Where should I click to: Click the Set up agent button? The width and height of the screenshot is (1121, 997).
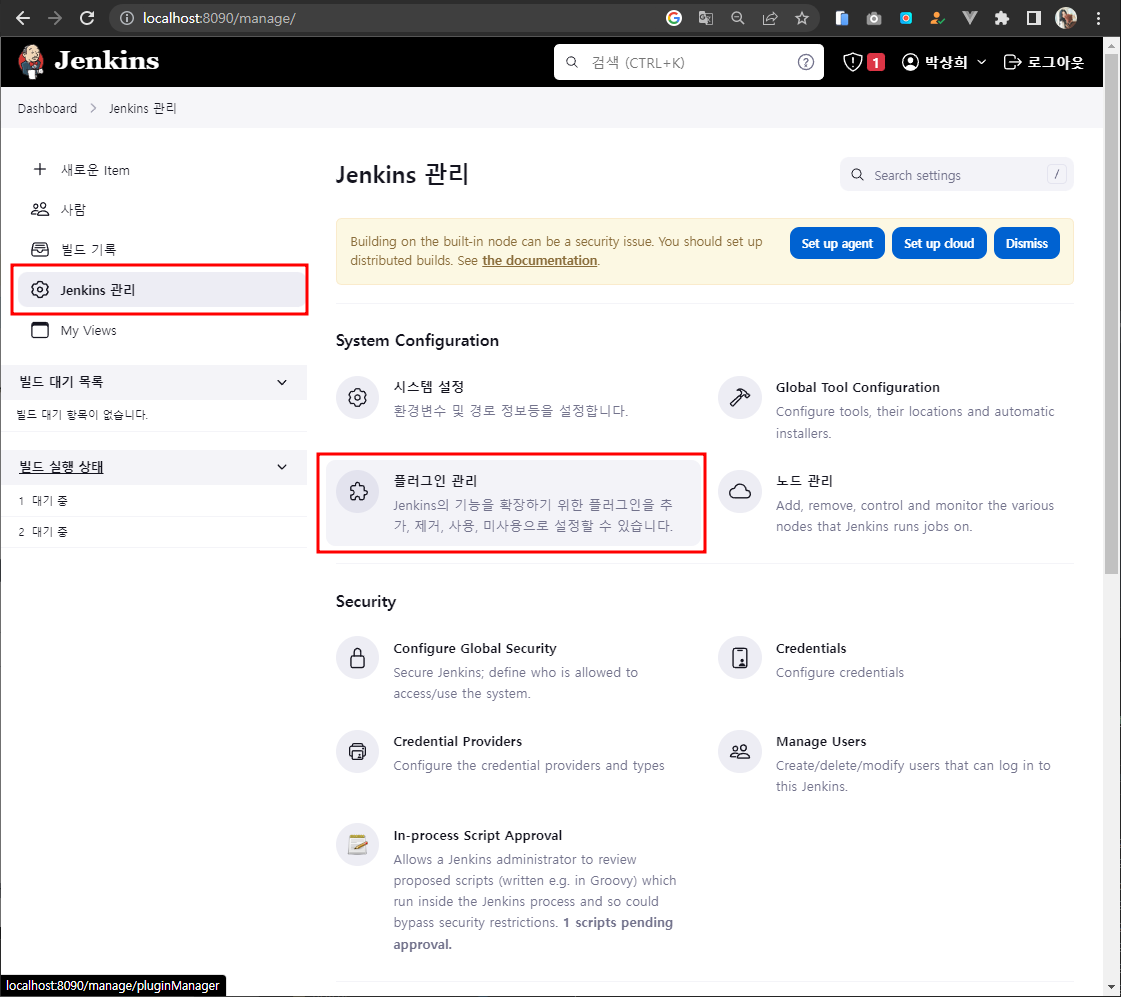(x=837, y=244)
